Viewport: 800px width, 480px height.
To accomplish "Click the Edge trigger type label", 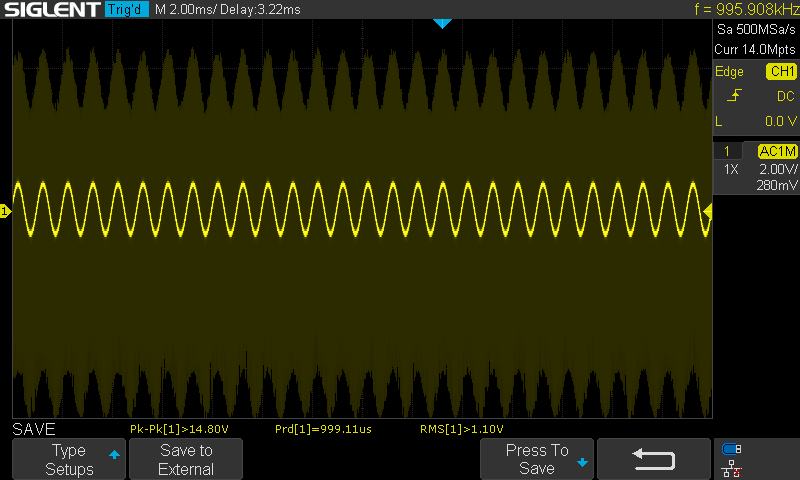I will [x=729, y=71].
